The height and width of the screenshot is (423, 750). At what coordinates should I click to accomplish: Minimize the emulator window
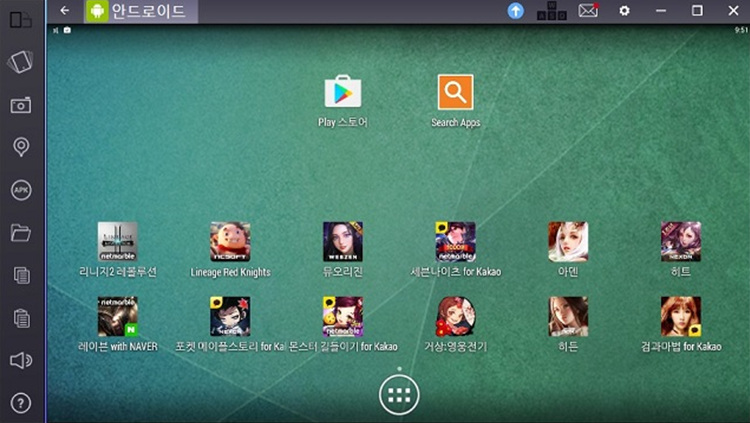[x=661, y=11]
